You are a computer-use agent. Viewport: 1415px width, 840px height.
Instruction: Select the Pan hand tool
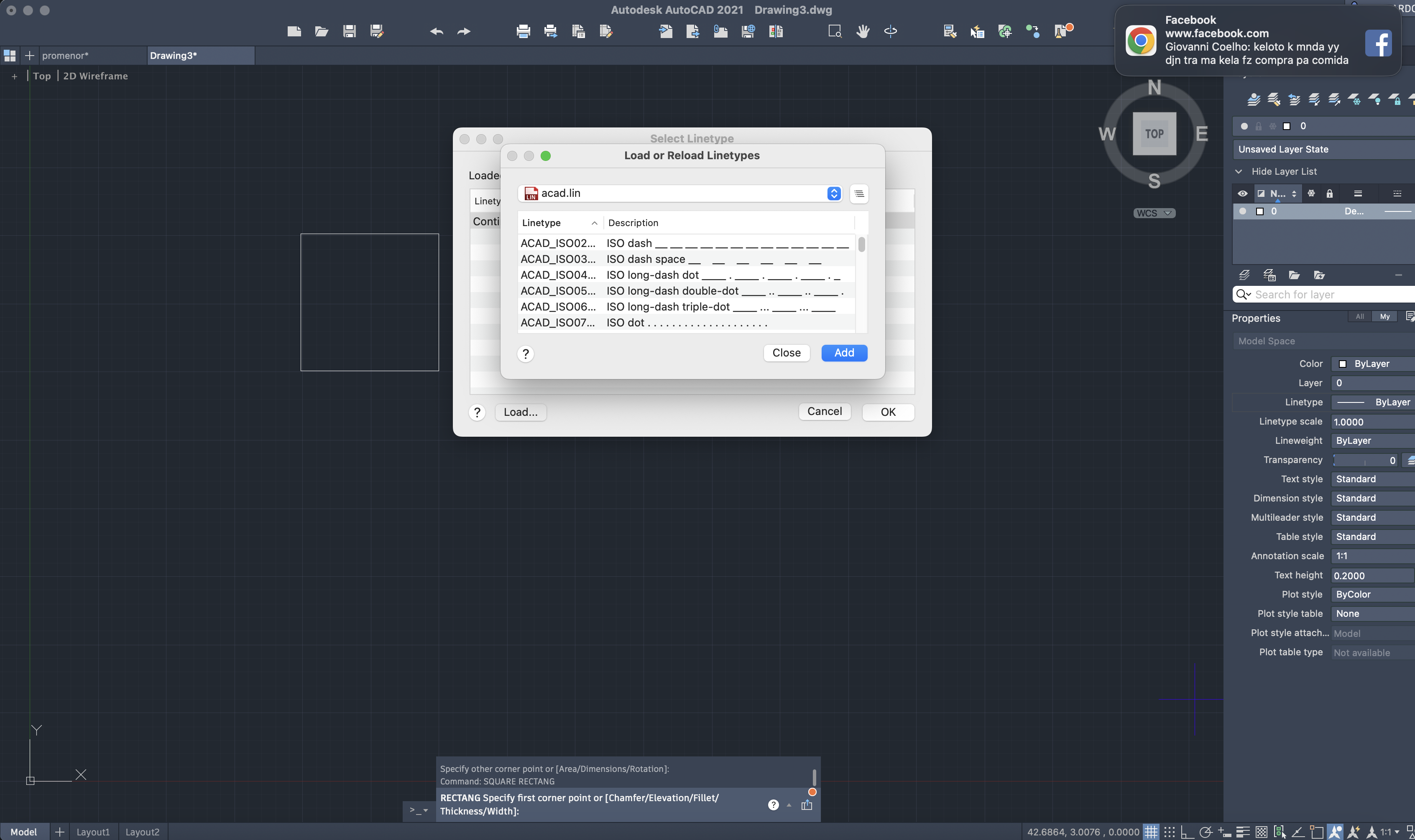[863, 31]
